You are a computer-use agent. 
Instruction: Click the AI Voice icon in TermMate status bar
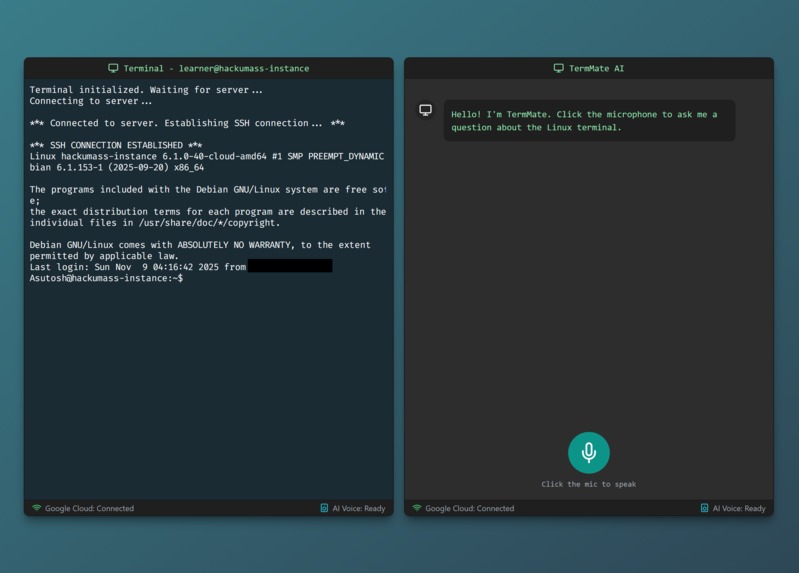(704, 508)
